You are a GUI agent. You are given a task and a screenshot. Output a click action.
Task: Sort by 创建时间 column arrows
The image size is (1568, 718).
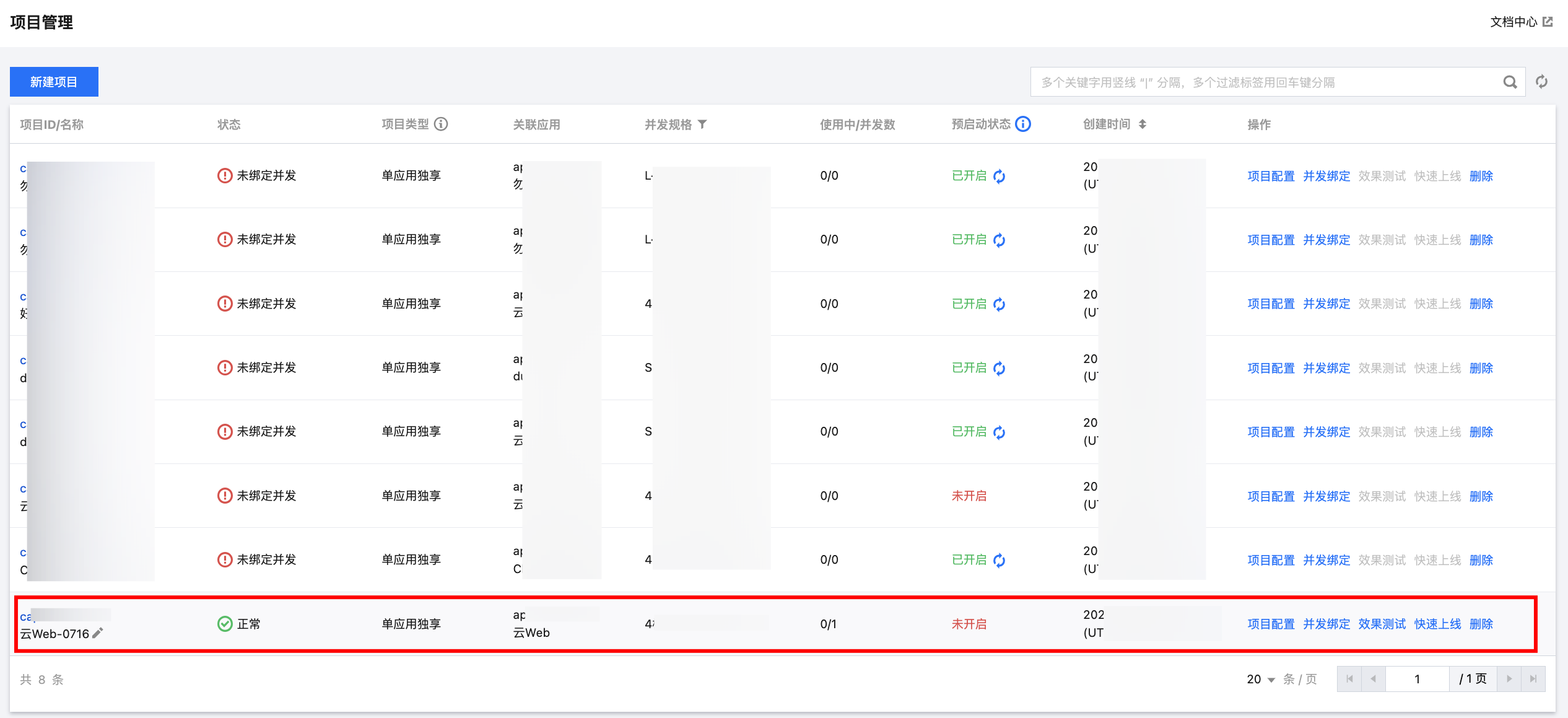point(1143,125)
